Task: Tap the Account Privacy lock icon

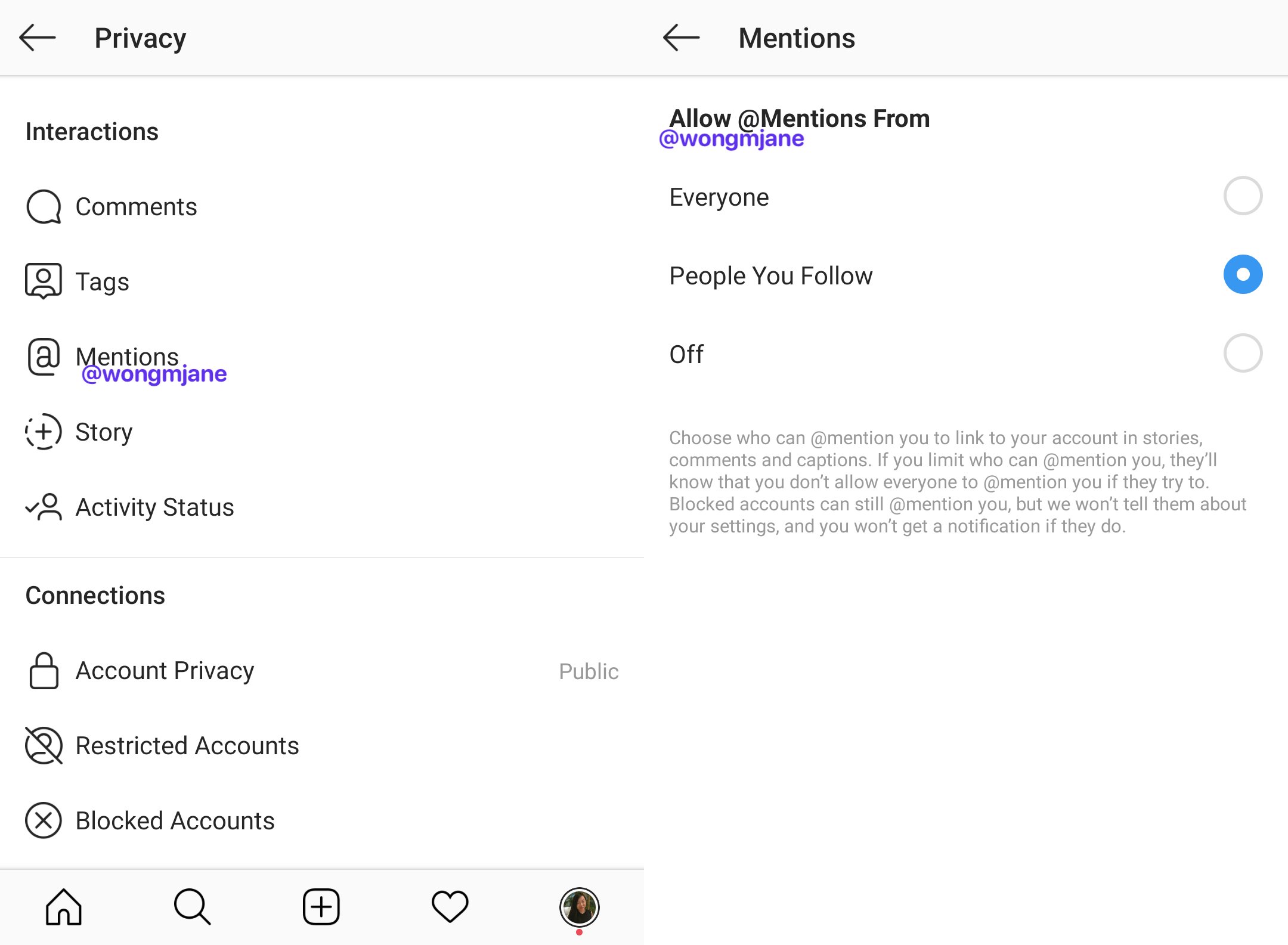Action: click(44, 671)
